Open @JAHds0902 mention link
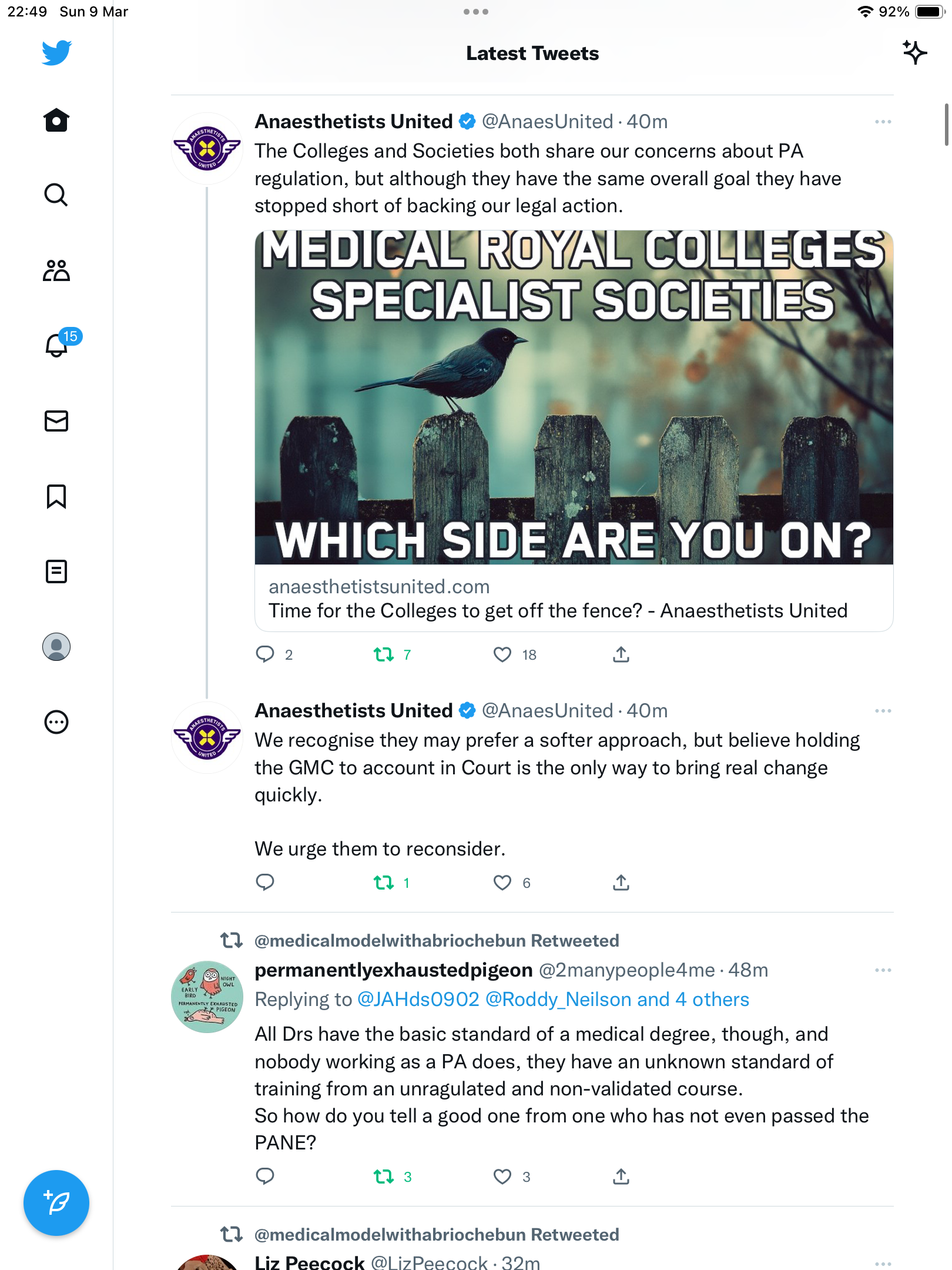The image size is (952, 1270). 418,1000
